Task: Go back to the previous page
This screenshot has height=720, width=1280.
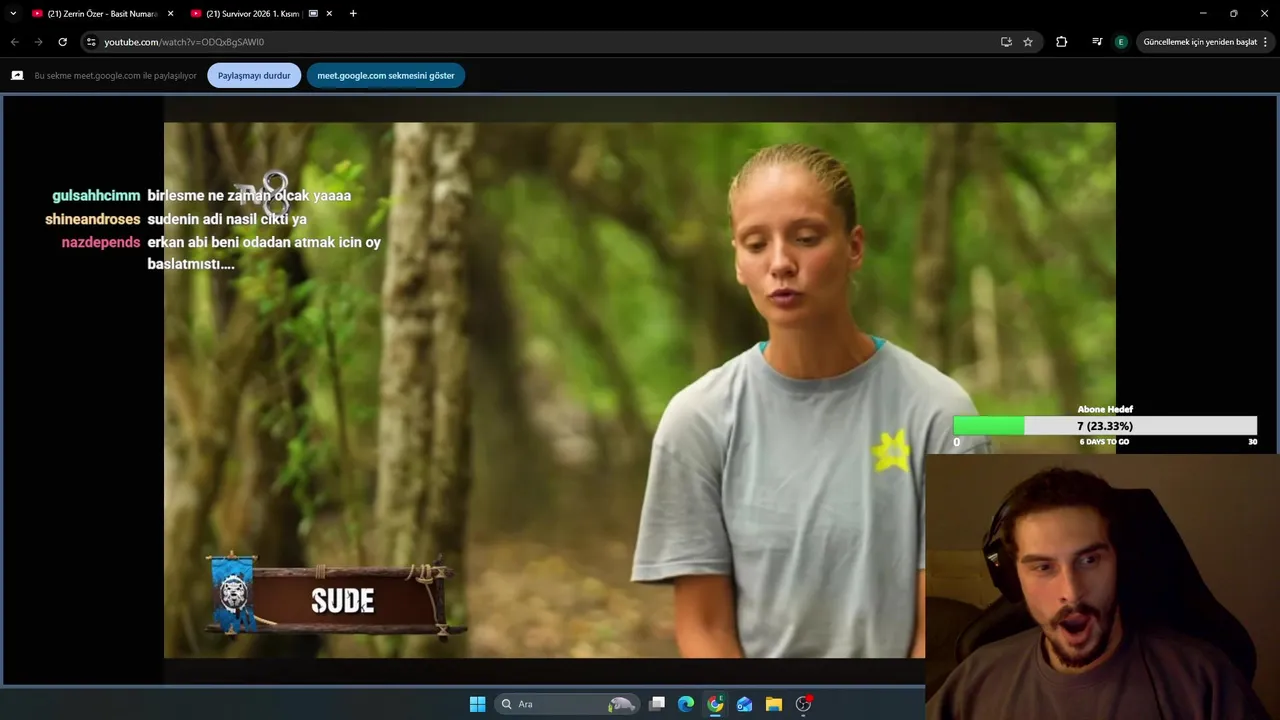Action: (14, 42)
